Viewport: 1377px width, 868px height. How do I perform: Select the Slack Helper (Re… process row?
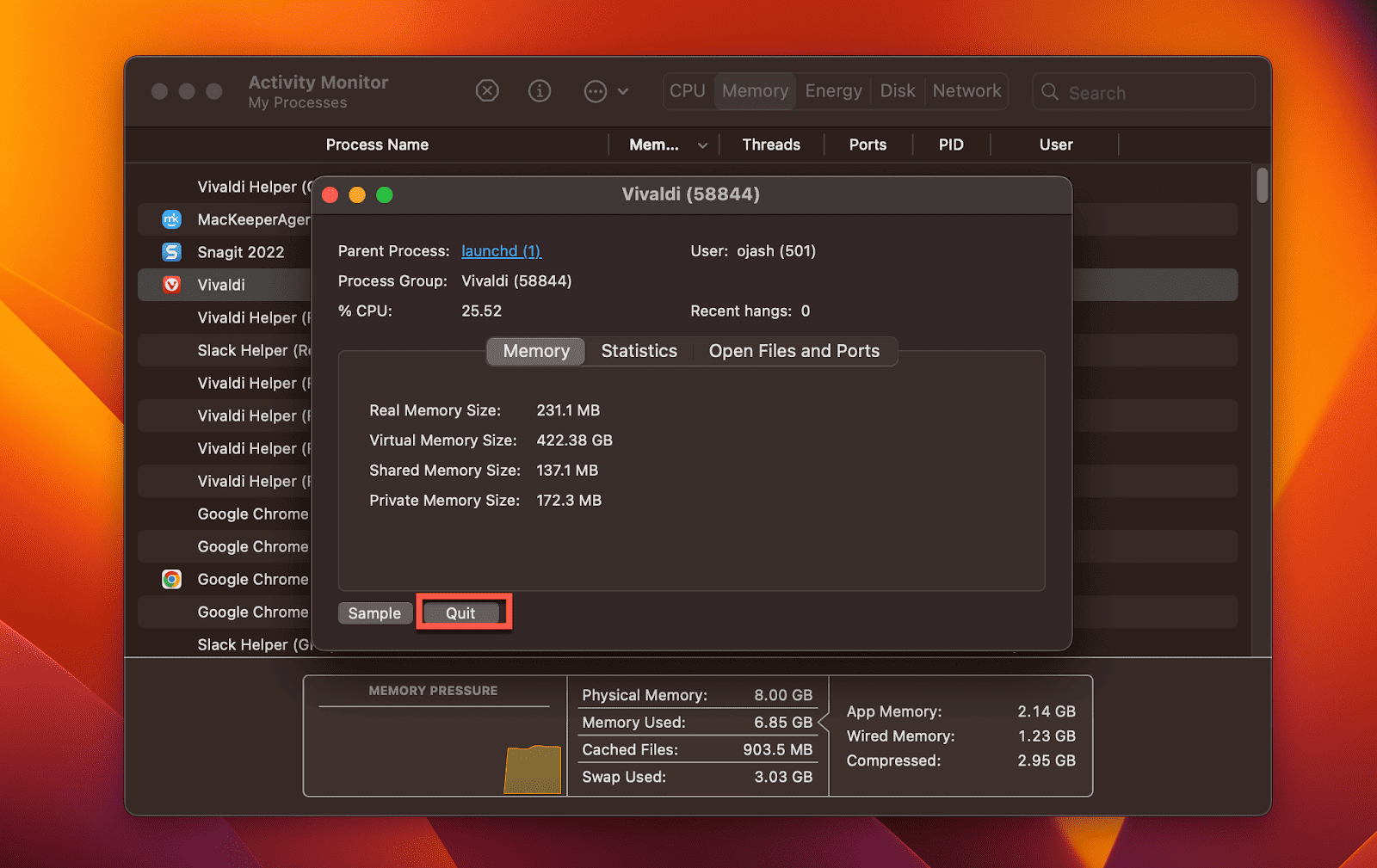coord(225,350)
